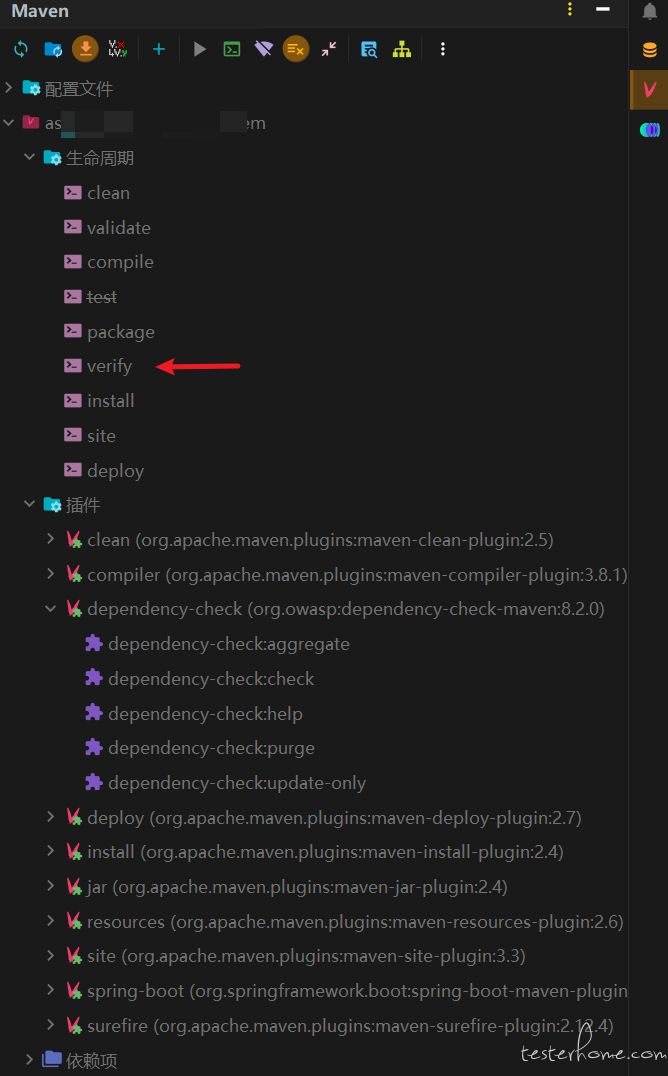Open the toolbar's vertical dots menu
The height and width of the screenshot is (1076, 668).
click(x=443, y=49)
